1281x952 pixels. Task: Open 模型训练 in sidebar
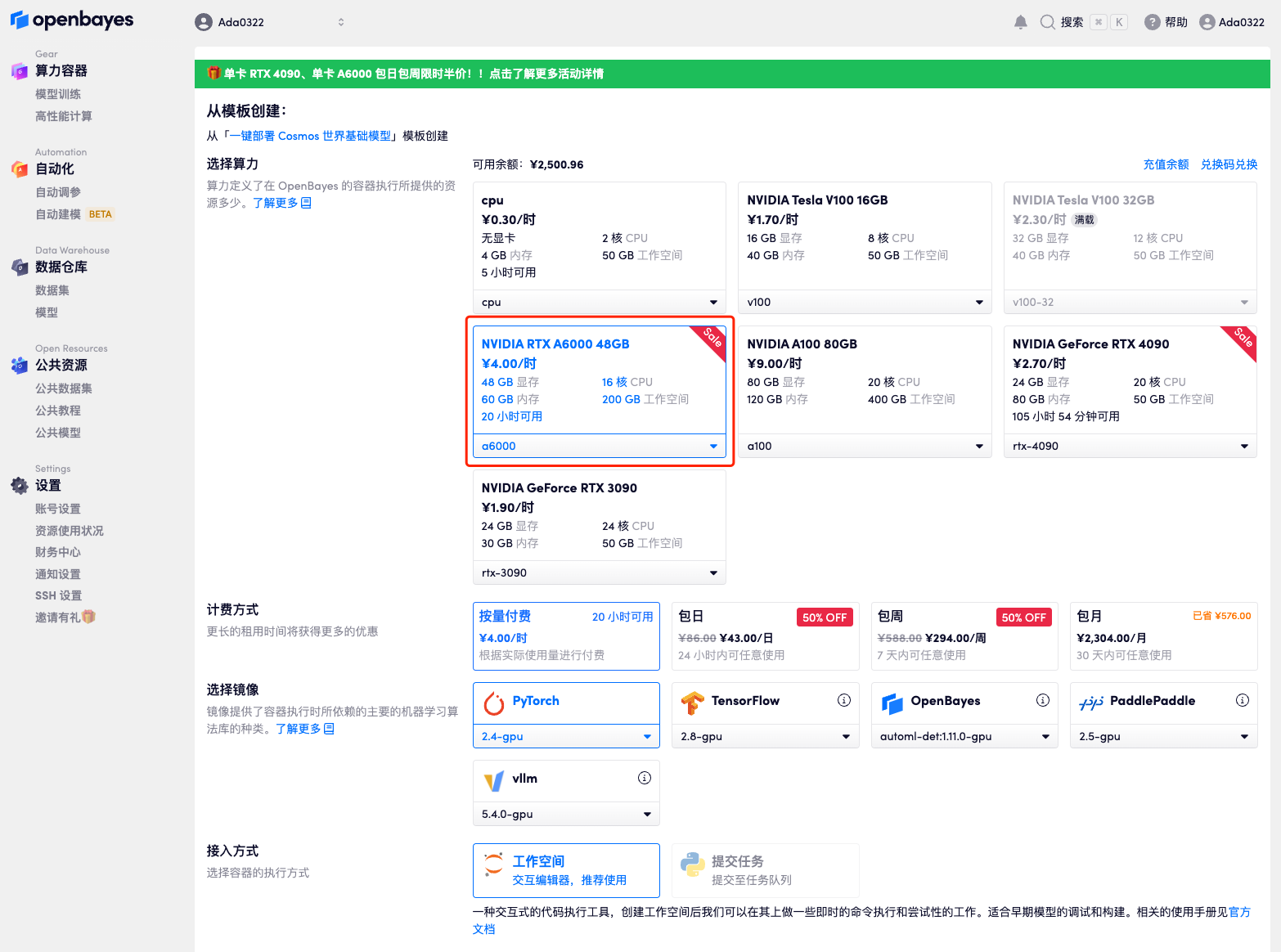58,94
